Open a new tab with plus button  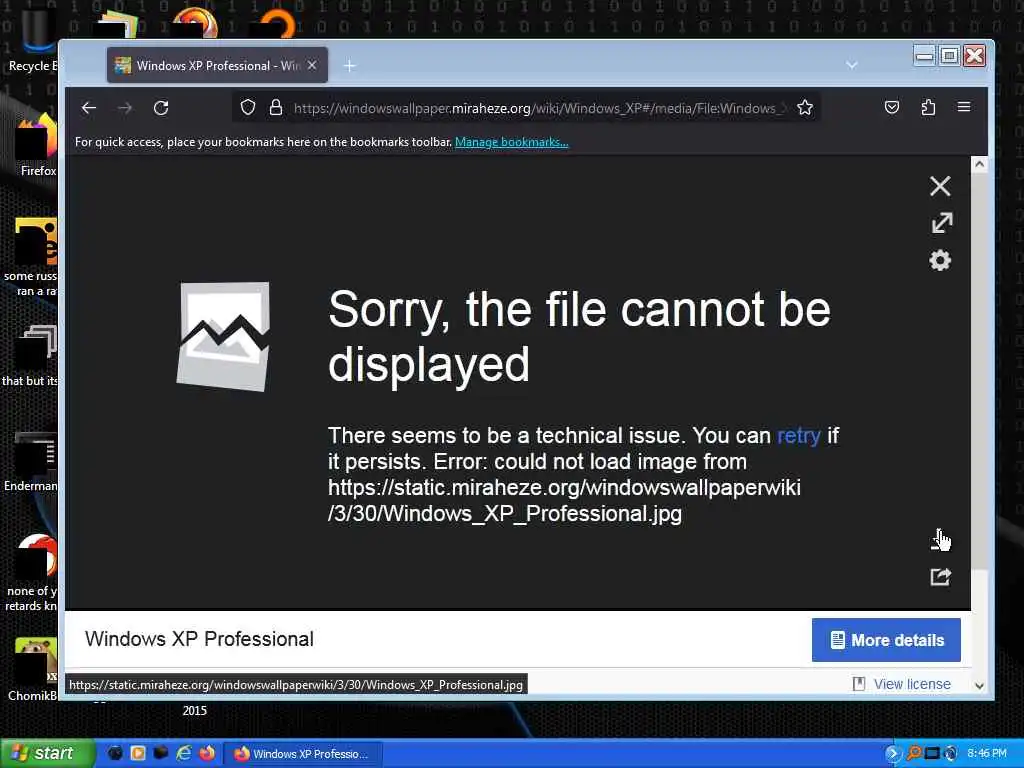350,65
